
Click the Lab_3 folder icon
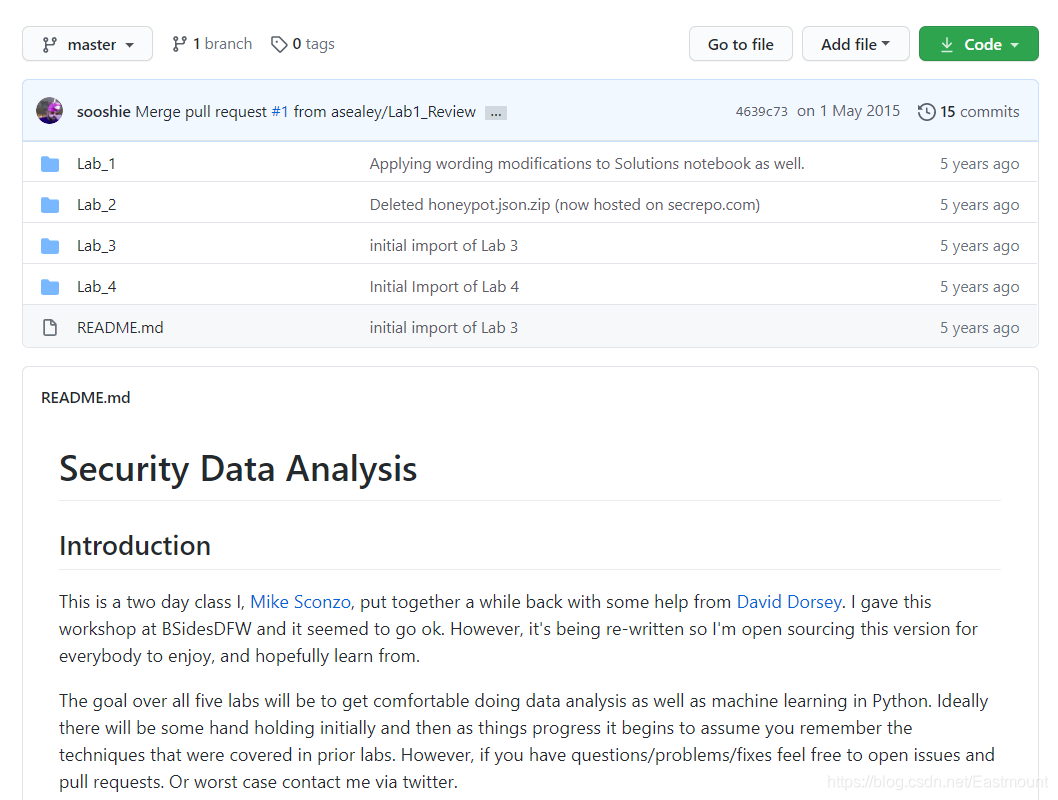(x=50, y=246)
